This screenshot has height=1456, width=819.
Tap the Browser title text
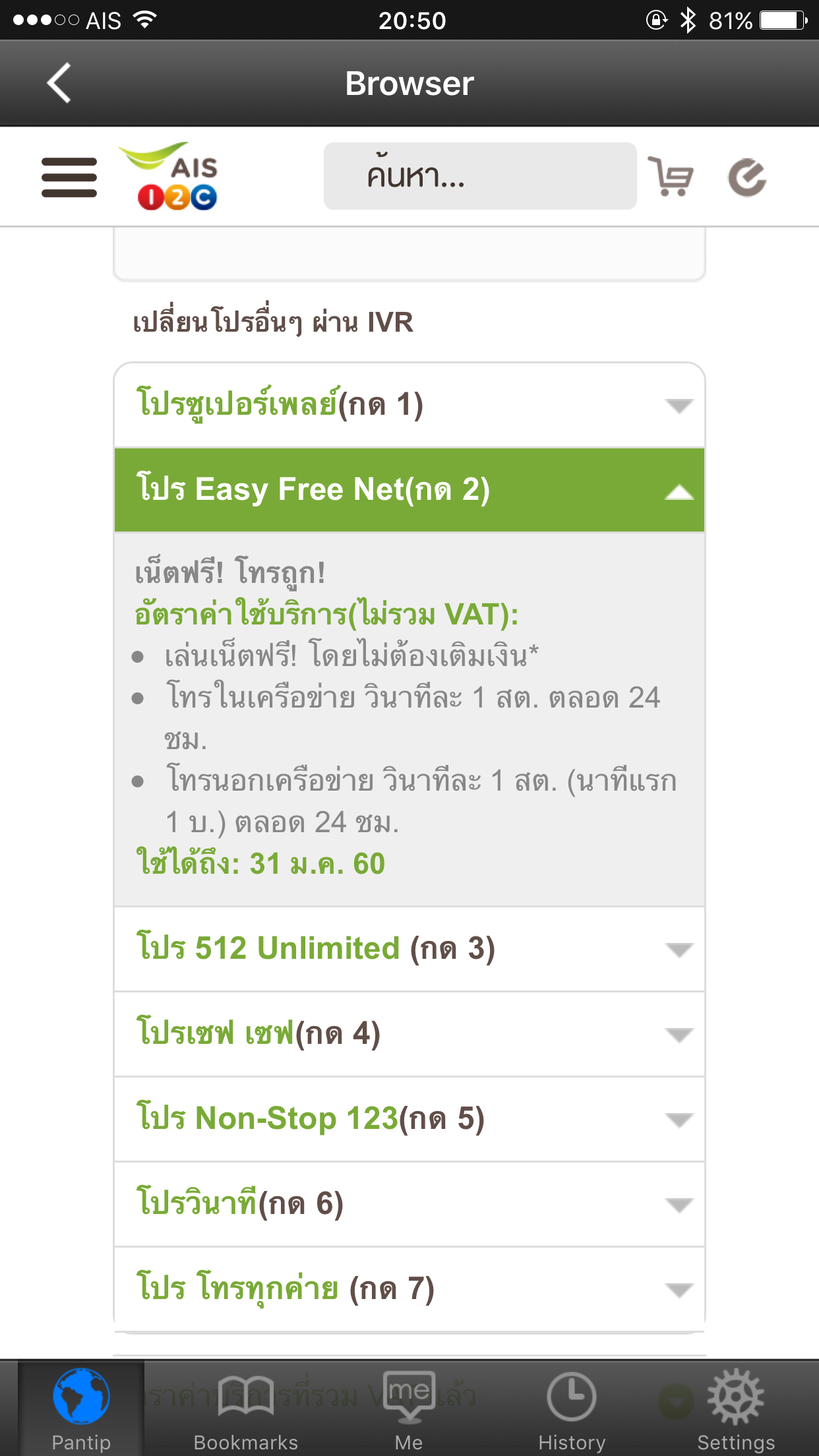click(x=409, y=84)
